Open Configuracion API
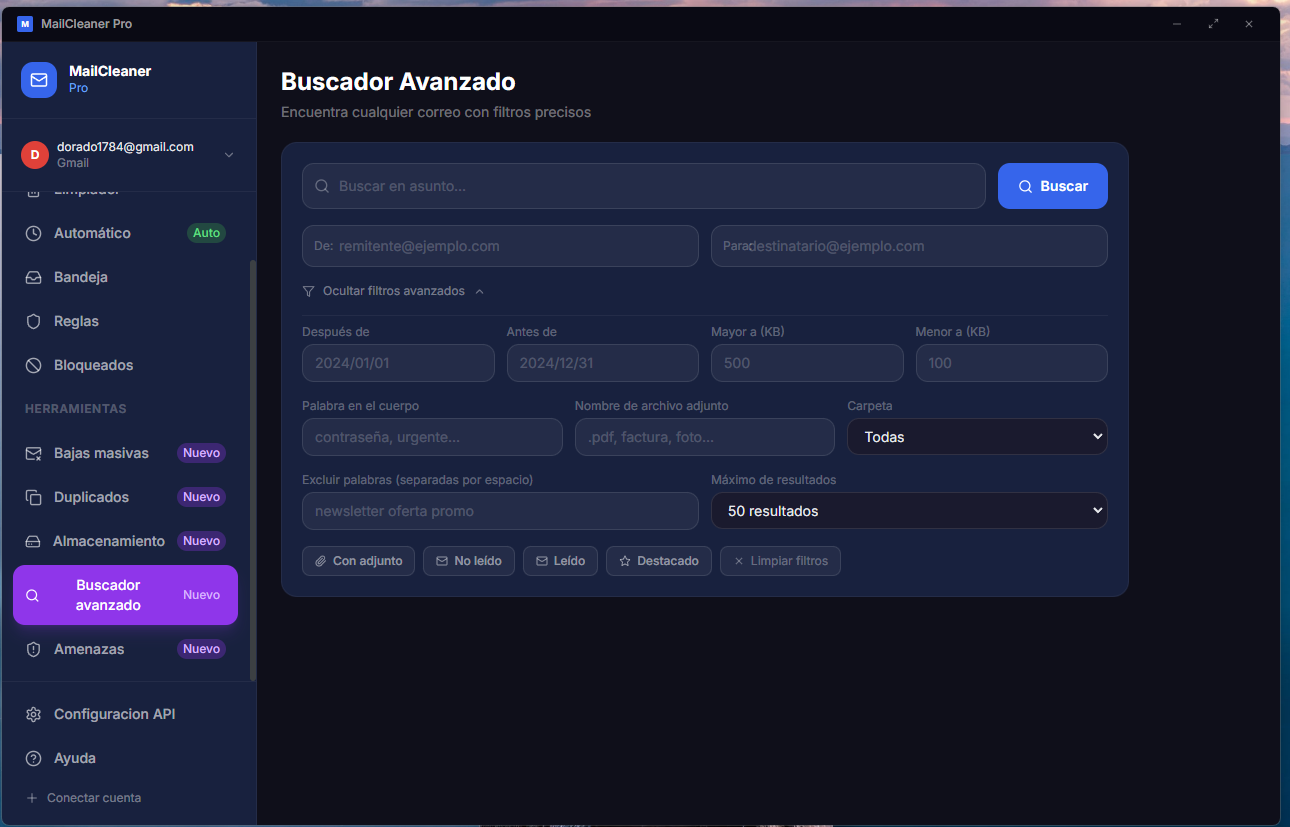Screen dimensions: 1290x827 [125, 714]
